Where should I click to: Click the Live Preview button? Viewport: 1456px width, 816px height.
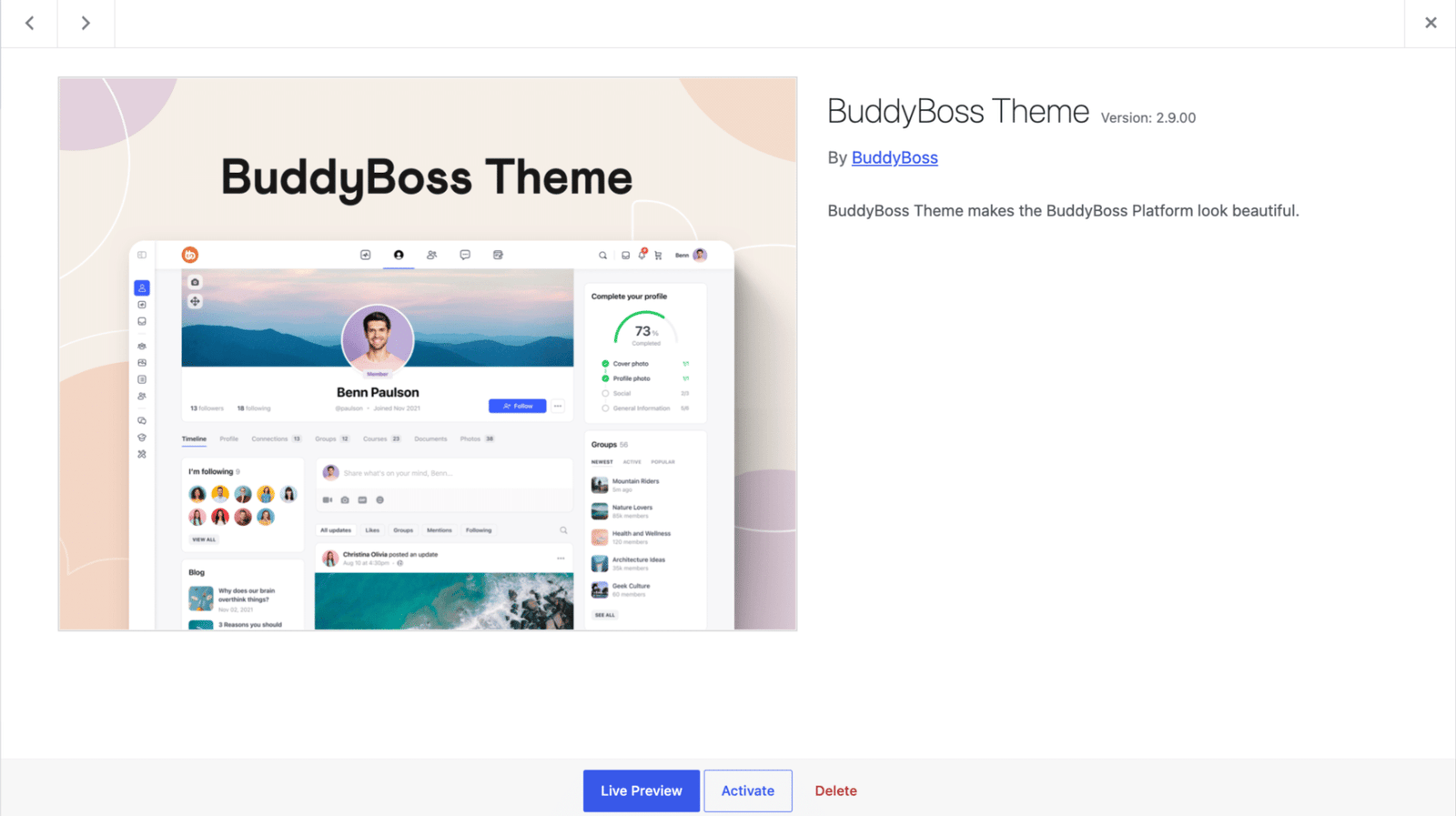click(642, 791)
